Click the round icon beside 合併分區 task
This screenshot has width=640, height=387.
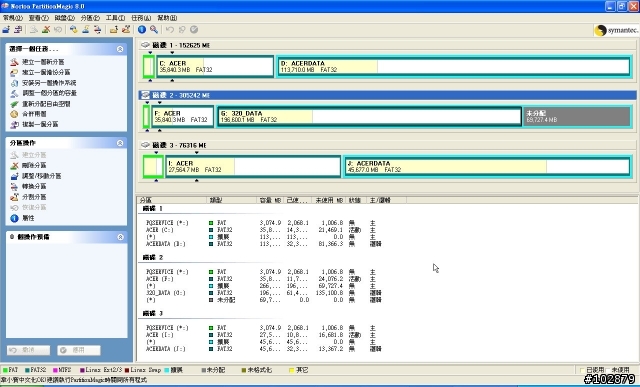pos(14,114)
